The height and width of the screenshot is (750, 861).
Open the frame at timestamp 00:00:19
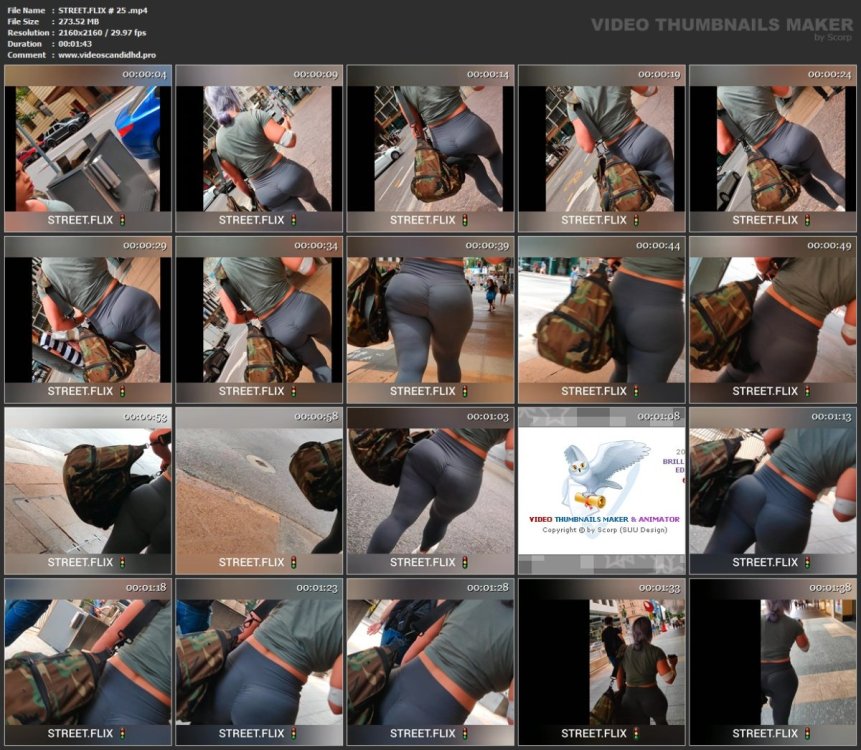(x=602, y=148)
